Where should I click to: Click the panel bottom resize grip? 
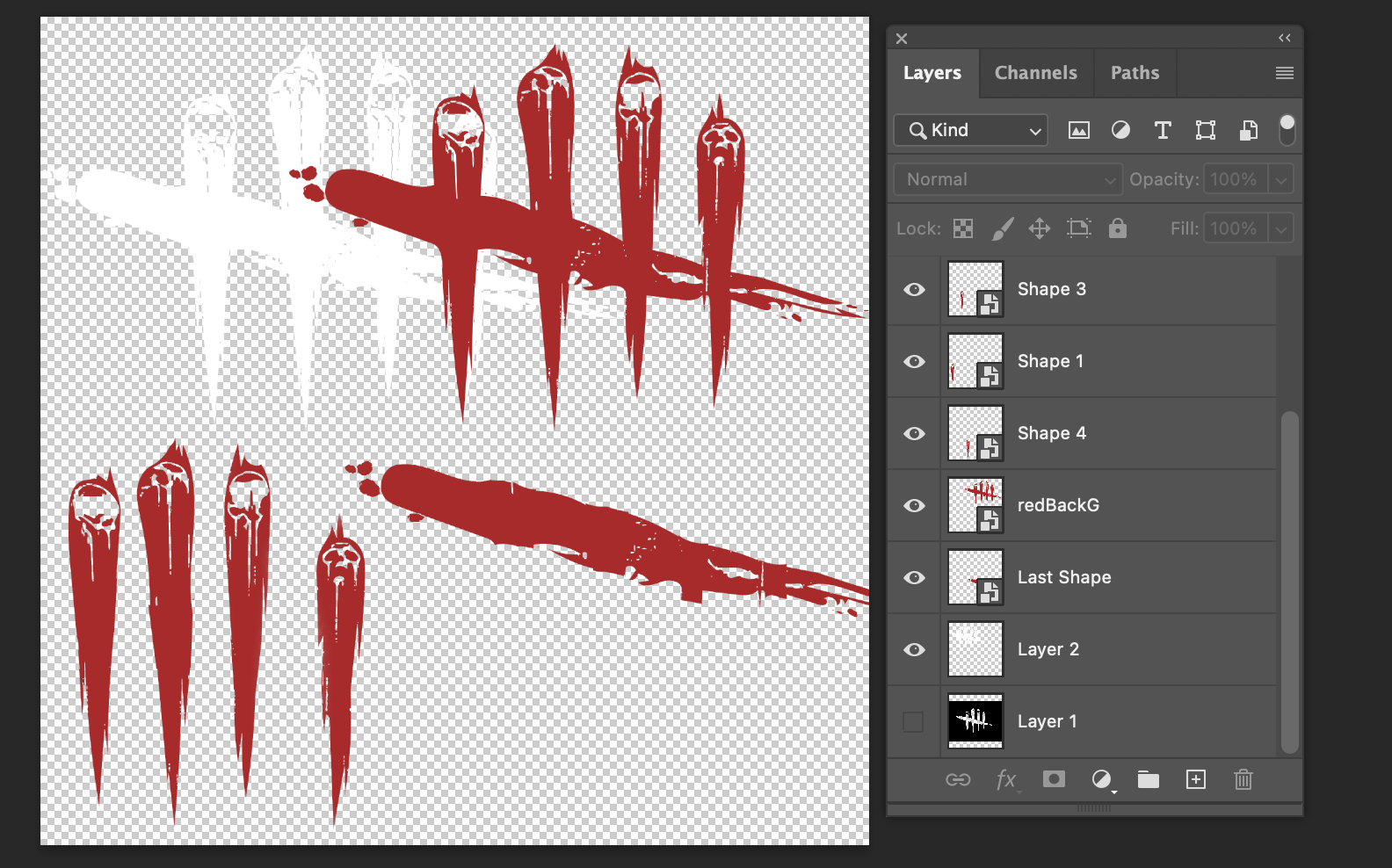point(1094,808)
